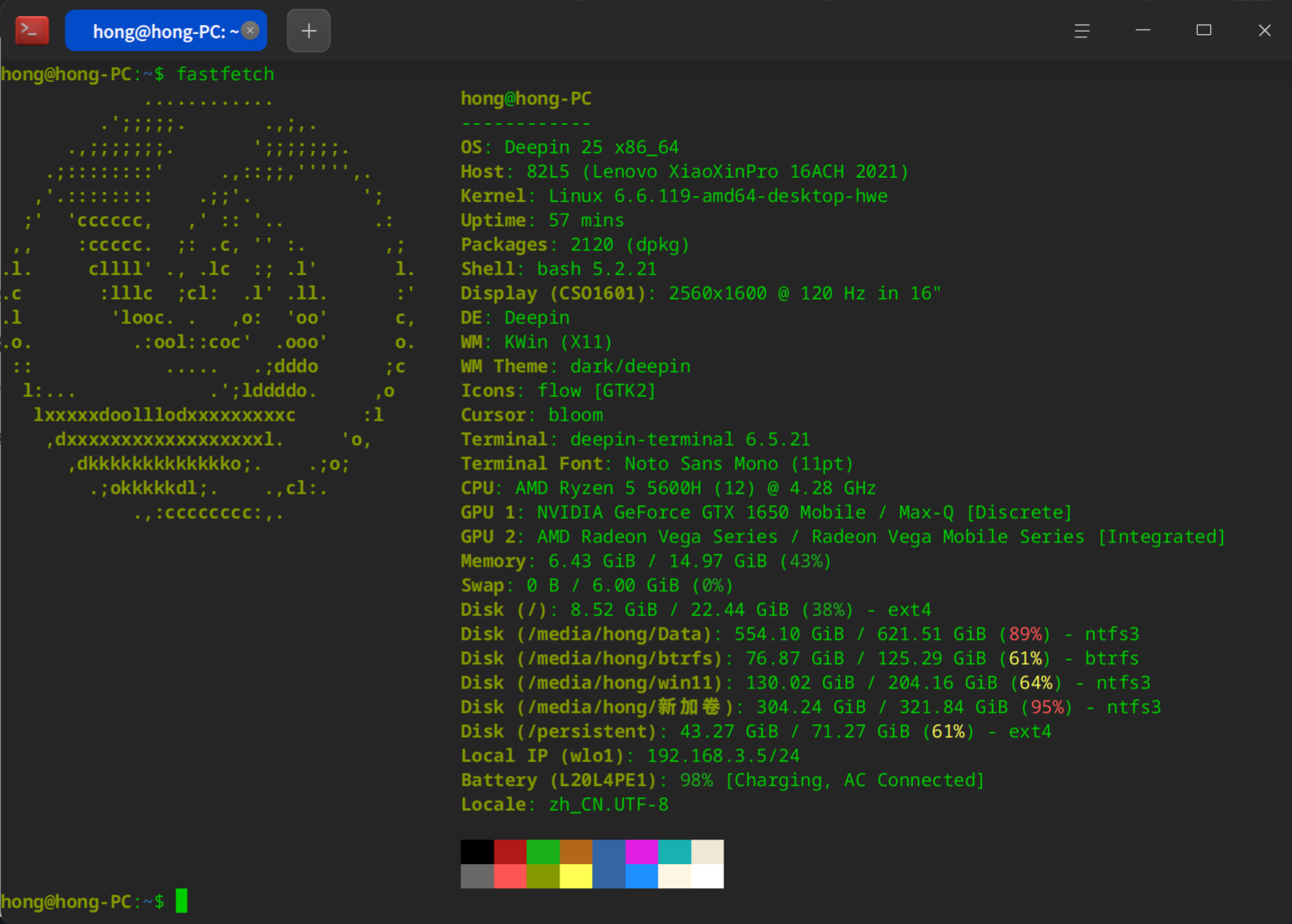Click the "Packages: 2120 (dpkg)" line
1292x924 pixels.
point(575,244)
